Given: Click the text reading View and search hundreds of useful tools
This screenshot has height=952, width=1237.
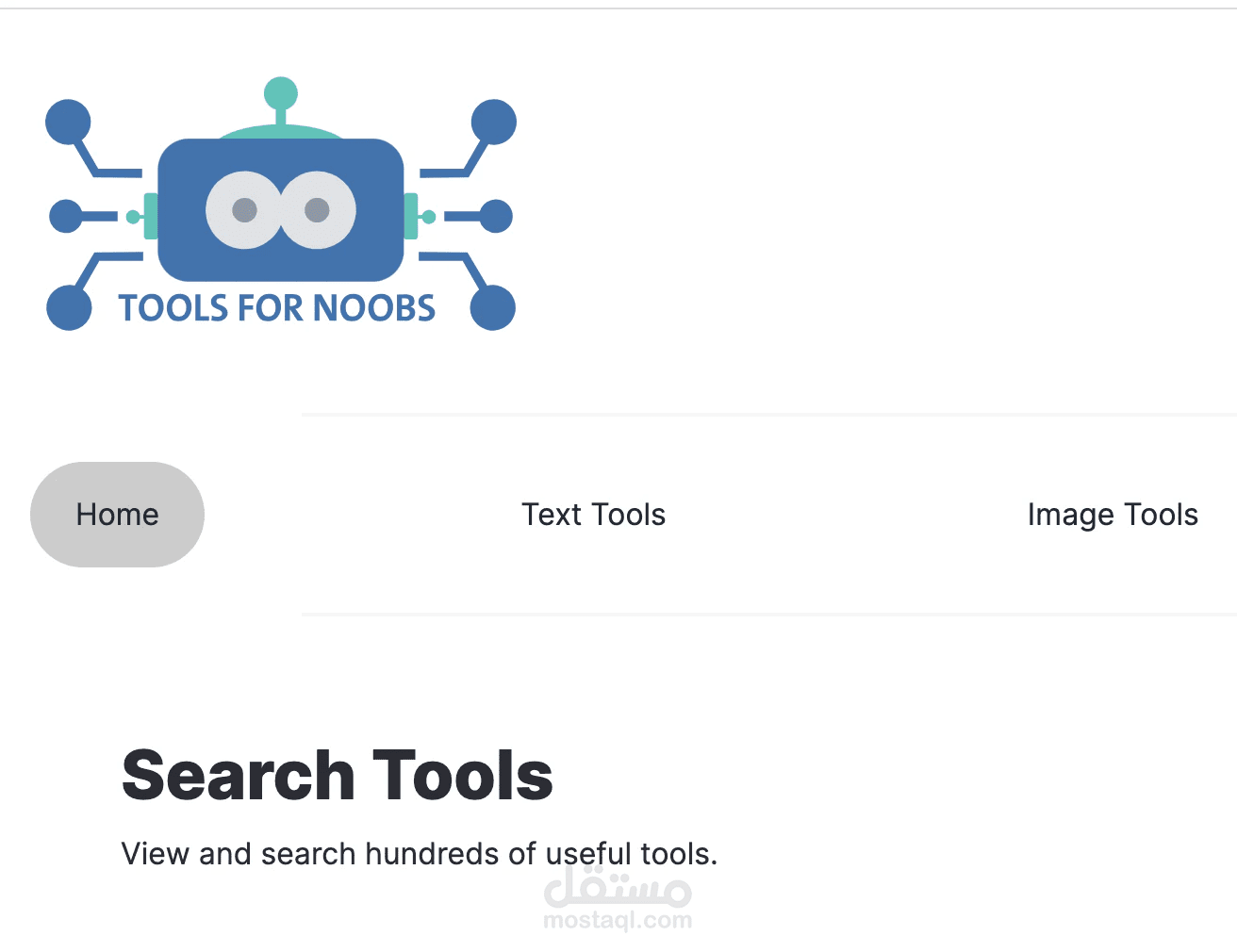Looking at the screenshot, I should click(419, 853).
